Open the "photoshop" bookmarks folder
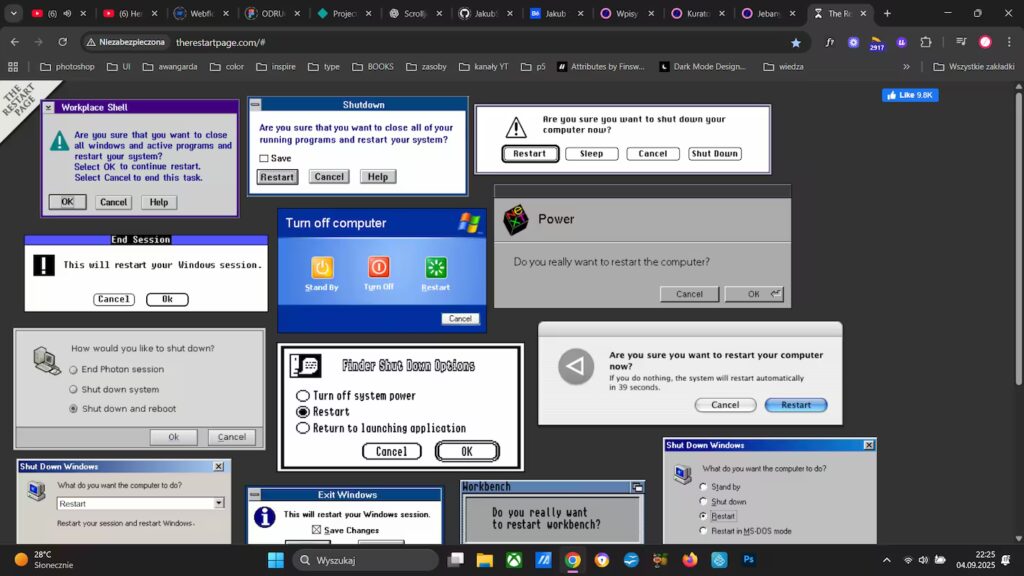 click(x=67, y=67)
